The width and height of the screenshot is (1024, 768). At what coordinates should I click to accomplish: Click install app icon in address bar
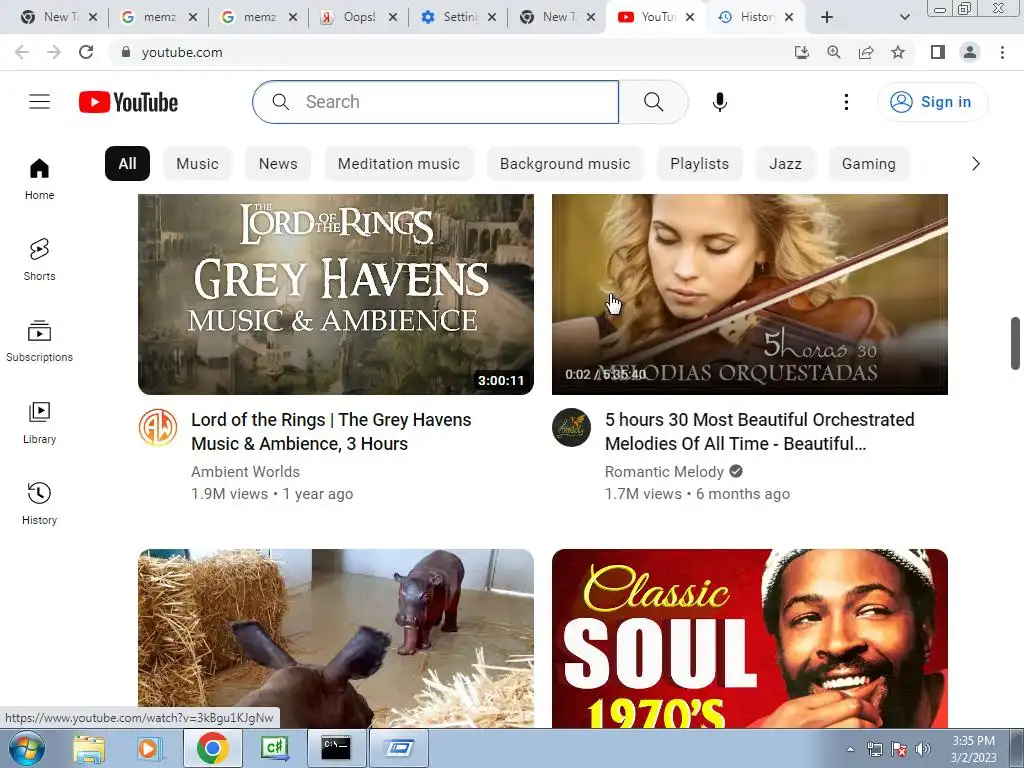pos(801,52)
